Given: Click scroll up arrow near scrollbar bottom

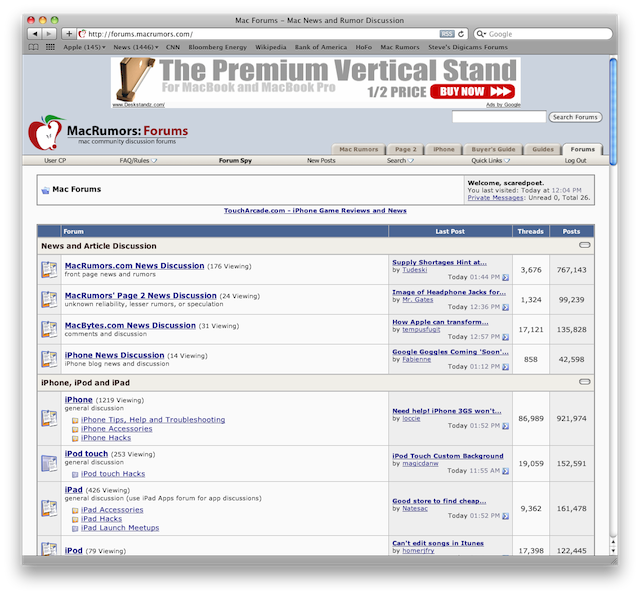Looking at the screenshot, I should 613,542.
